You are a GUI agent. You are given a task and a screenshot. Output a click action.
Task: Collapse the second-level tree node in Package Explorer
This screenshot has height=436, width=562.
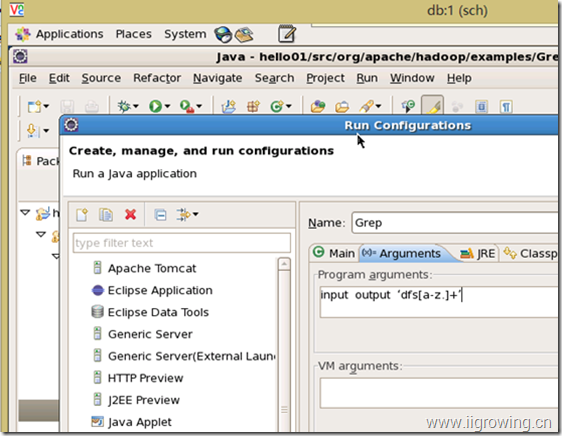click(41, 234)
